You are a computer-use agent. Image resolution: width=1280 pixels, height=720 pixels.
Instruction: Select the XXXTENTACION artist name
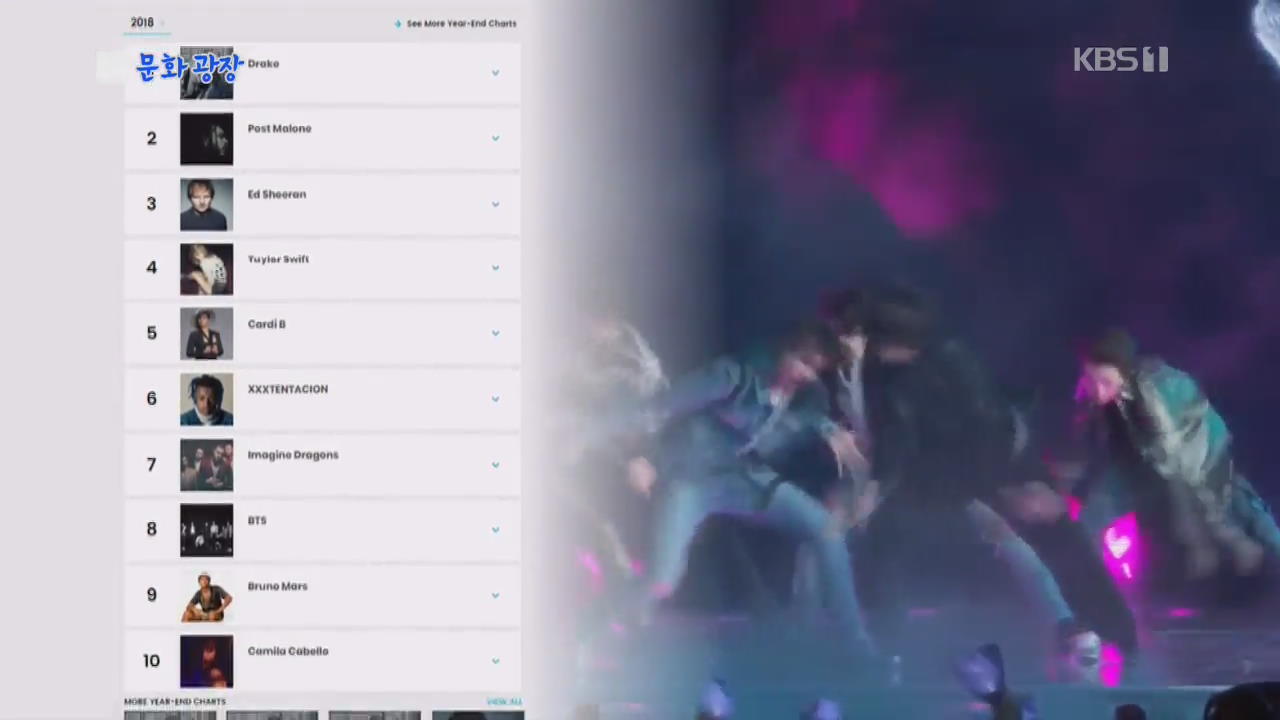[288, 389]
